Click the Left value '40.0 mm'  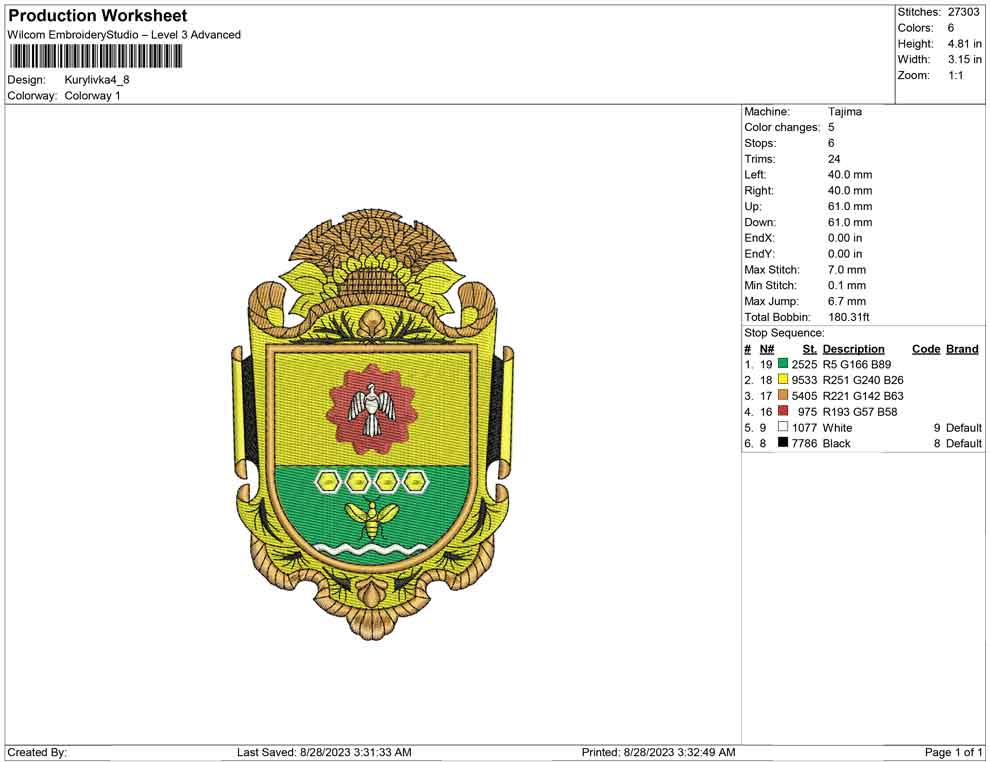(x=850, y=175)
